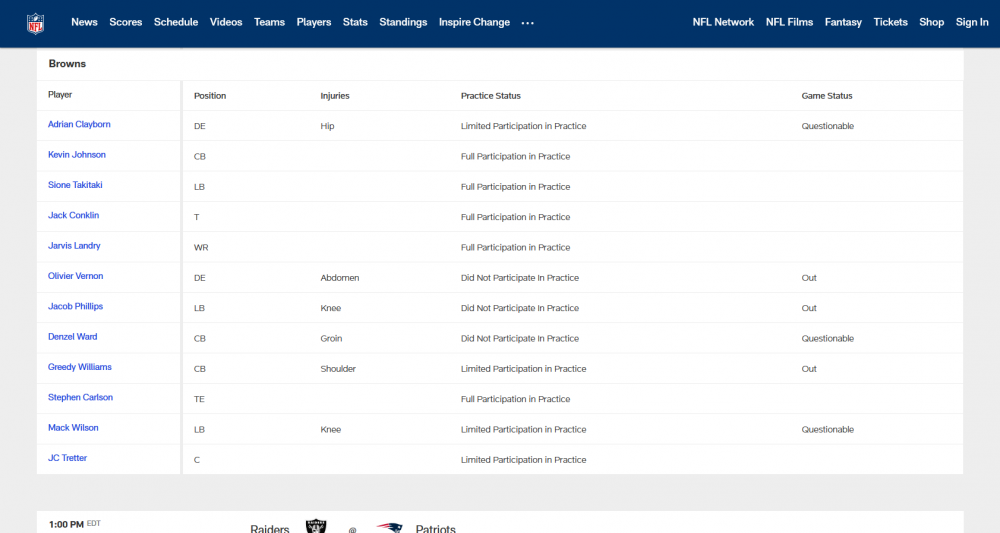The height and width of the screenshot is (533, 1000).
Task: Visit the Shop
Action: pos(931,22)
